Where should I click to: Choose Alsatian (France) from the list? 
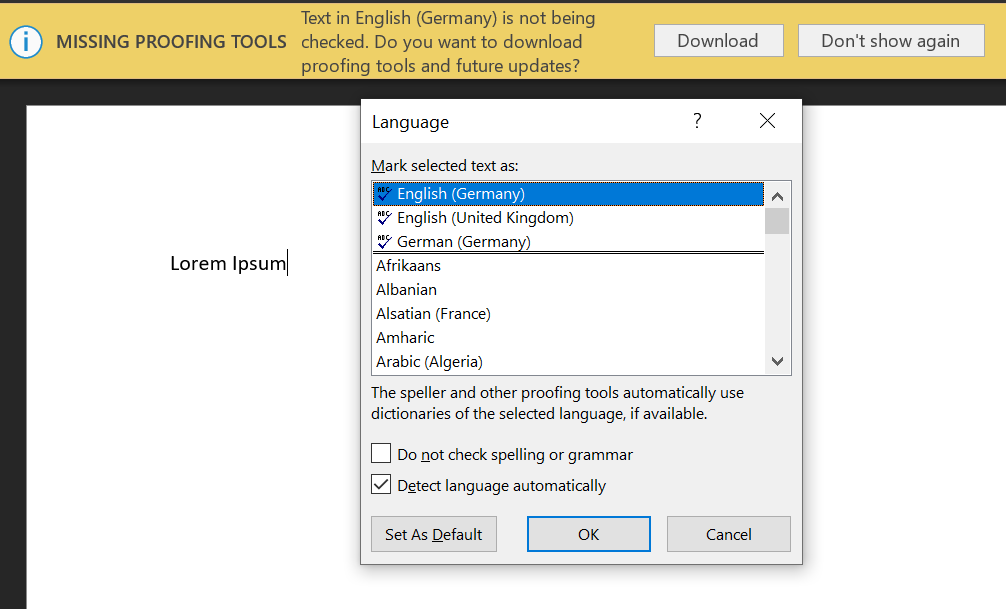[x=568, y=314]
